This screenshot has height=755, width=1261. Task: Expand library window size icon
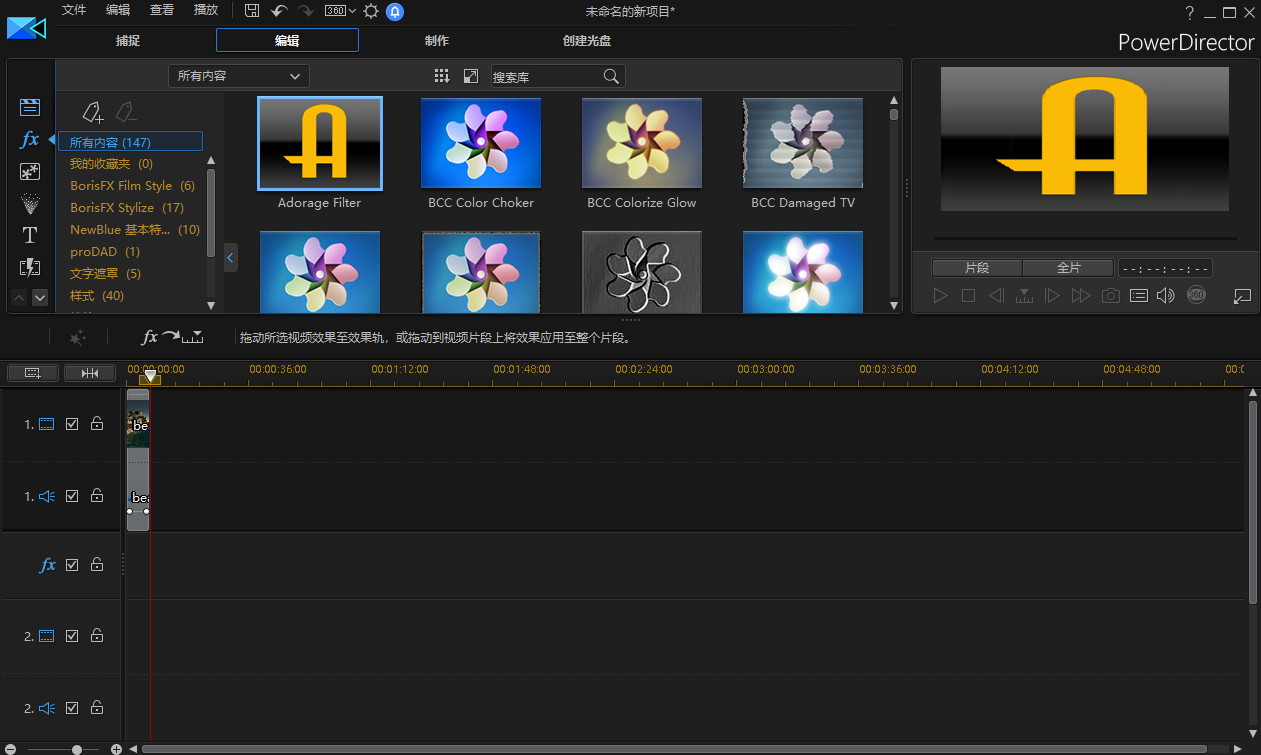point(471,76)
